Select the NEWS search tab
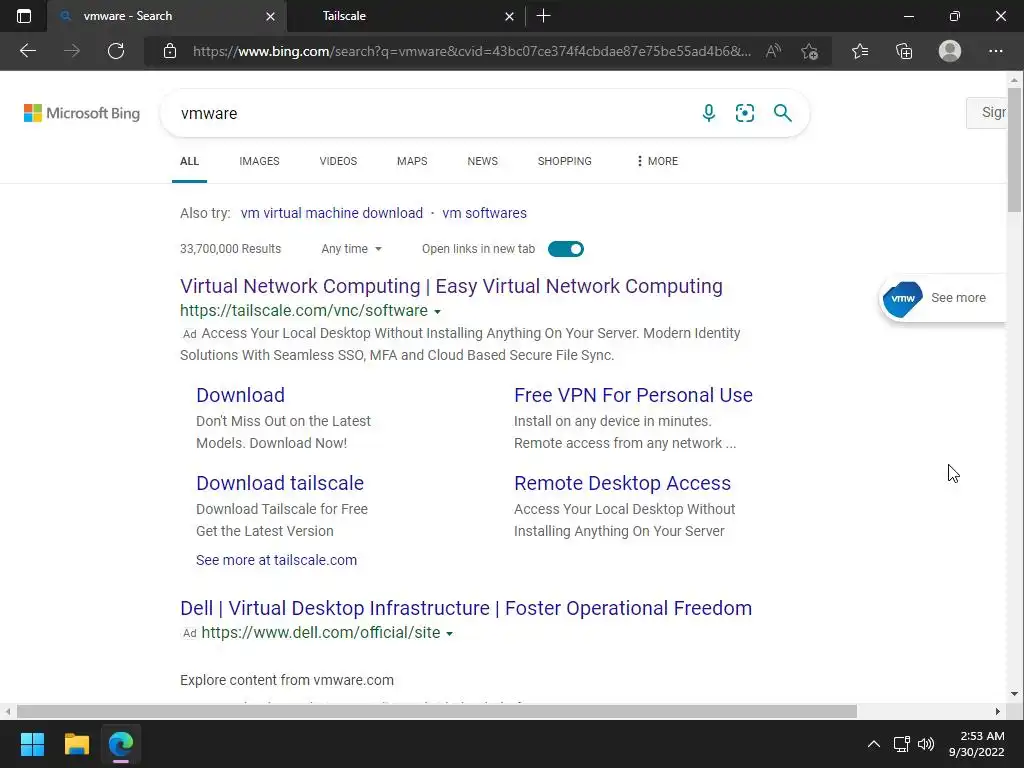1024x768 pixels. pyautogui.click(x=483, y=161)
